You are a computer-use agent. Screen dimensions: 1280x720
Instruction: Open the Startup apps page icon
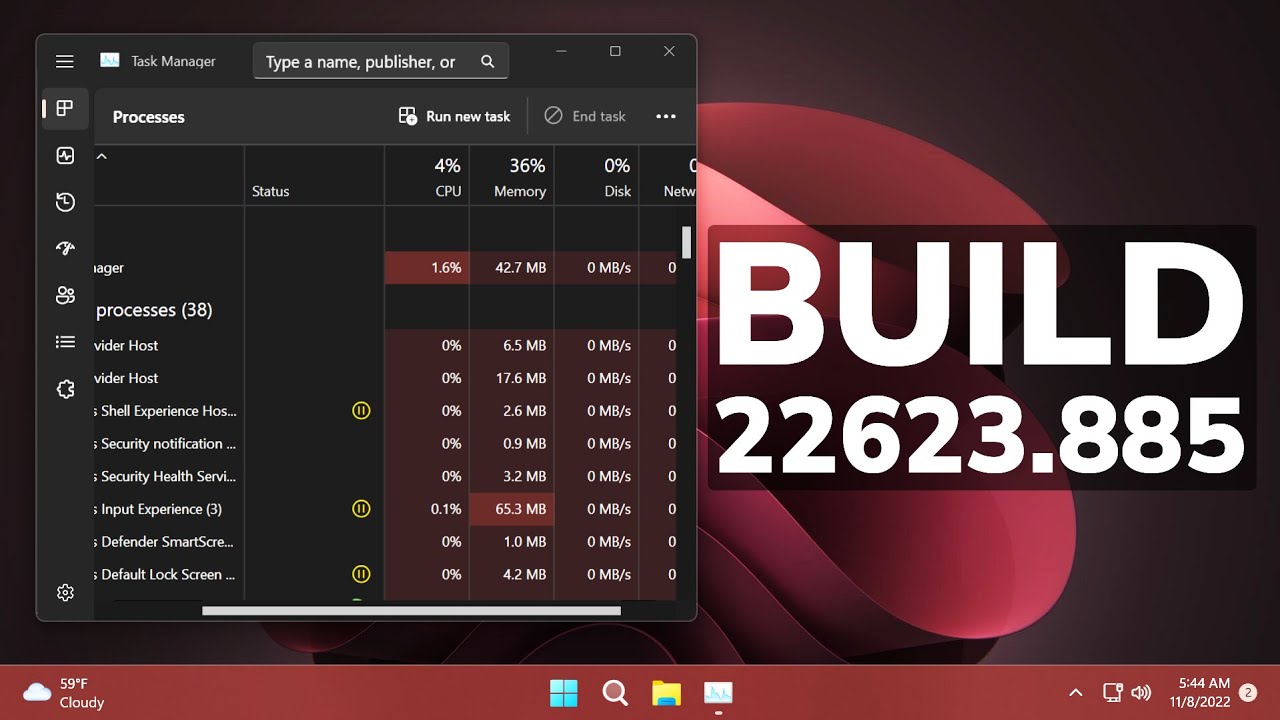65,249
